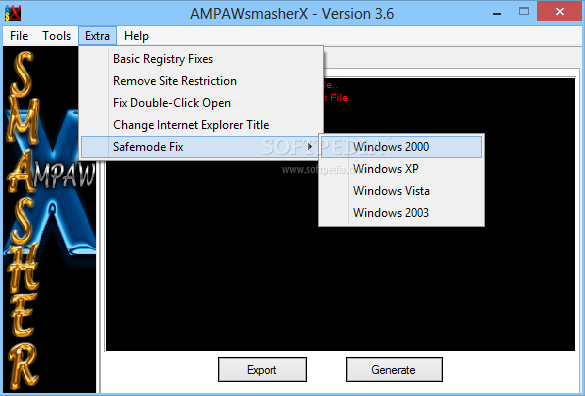Pick Windows 2000 safemode fix
Screen dimensions: 585x396
(x=401, y=147)
